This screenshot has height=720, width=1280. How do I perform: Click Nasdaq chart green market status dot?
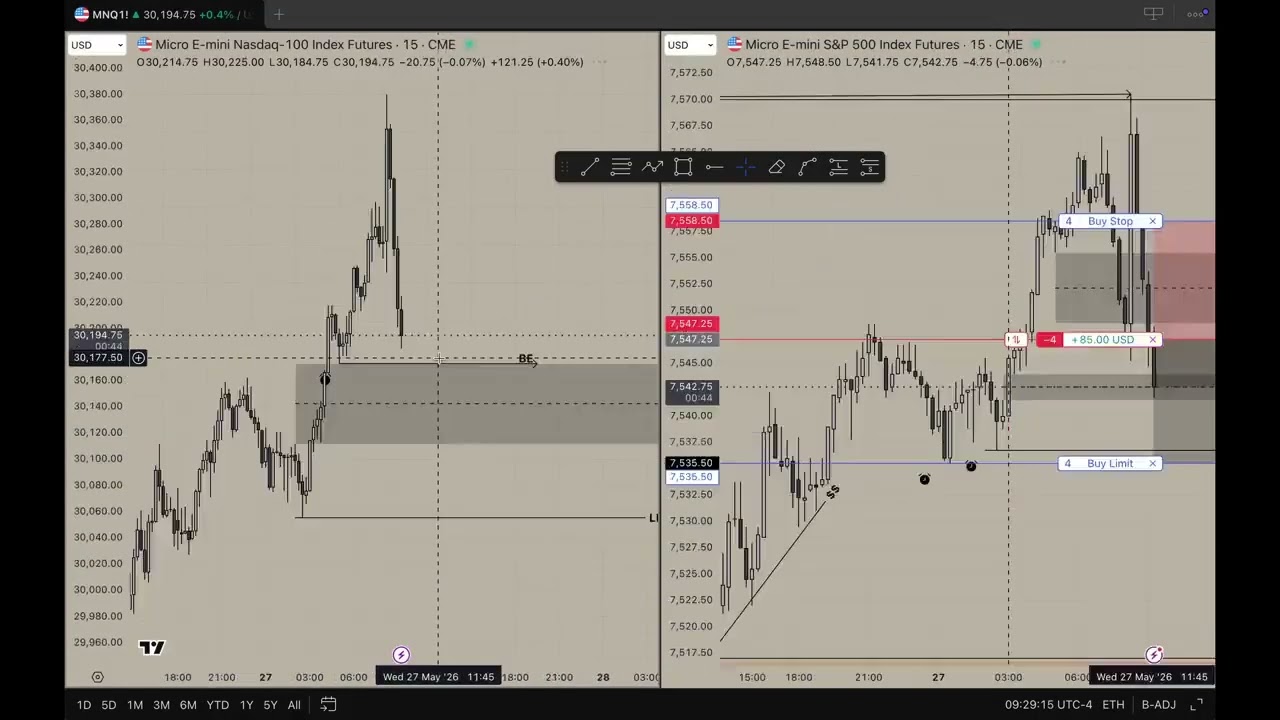(469, 45)
